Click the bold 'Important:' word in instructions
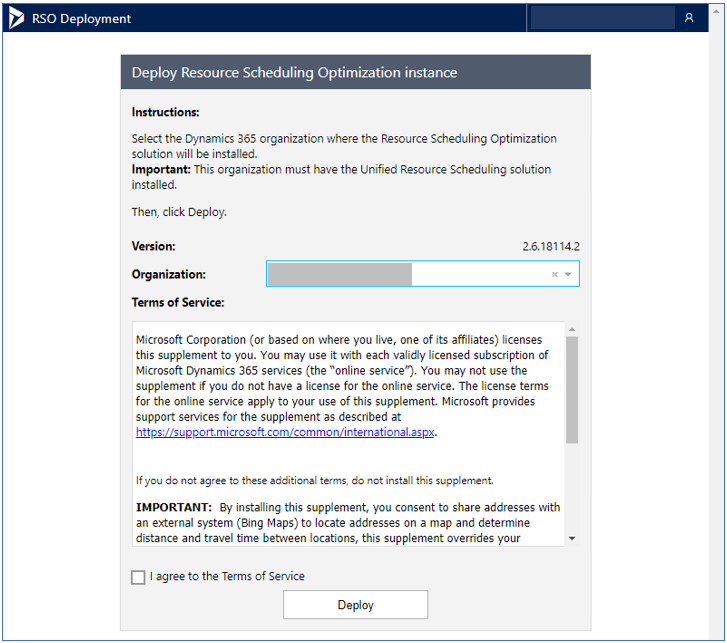This screenshot has height=643, width=727. [x=161, y=169]
